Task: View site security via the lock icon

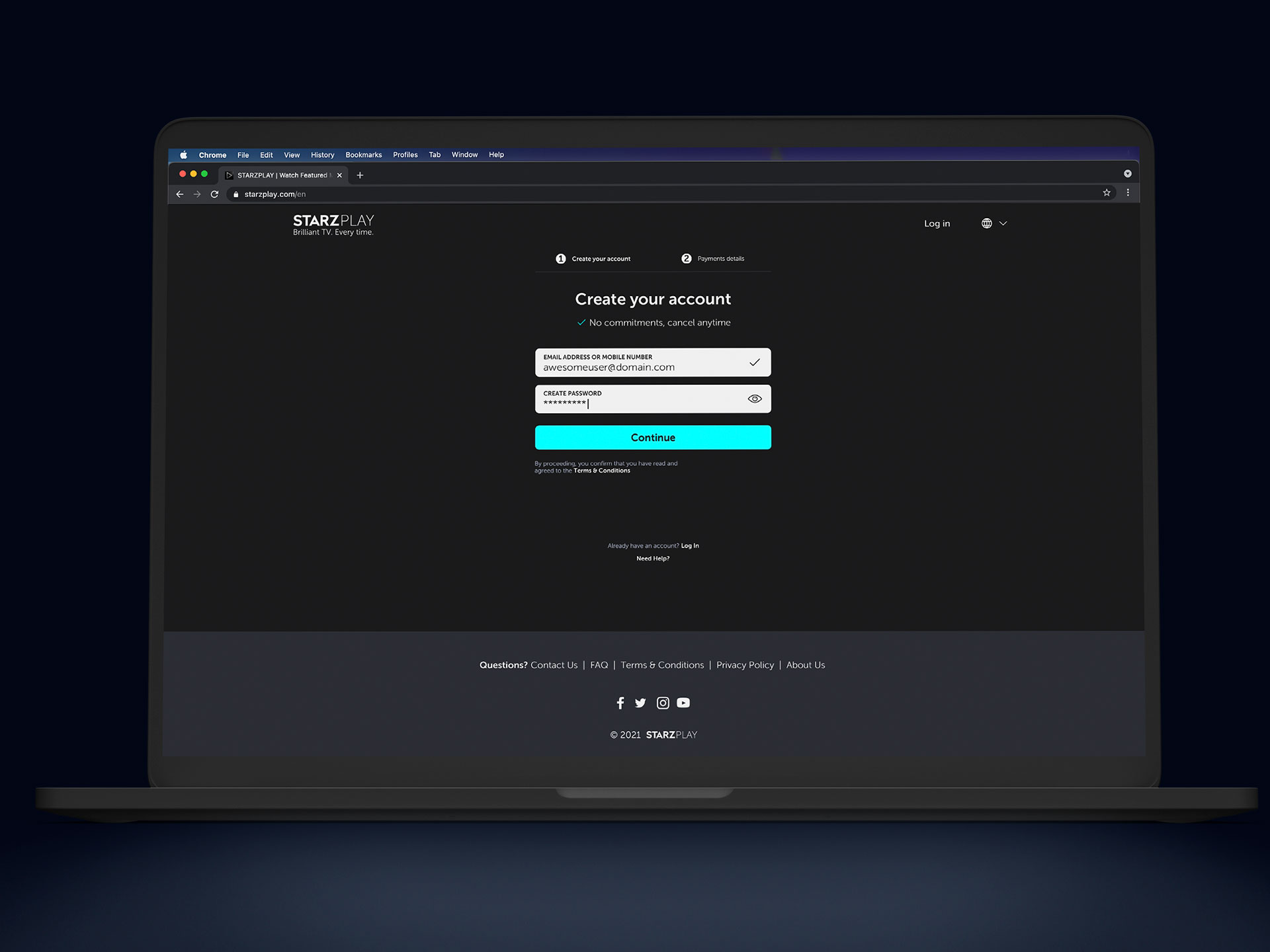Action: click(236, 194)
